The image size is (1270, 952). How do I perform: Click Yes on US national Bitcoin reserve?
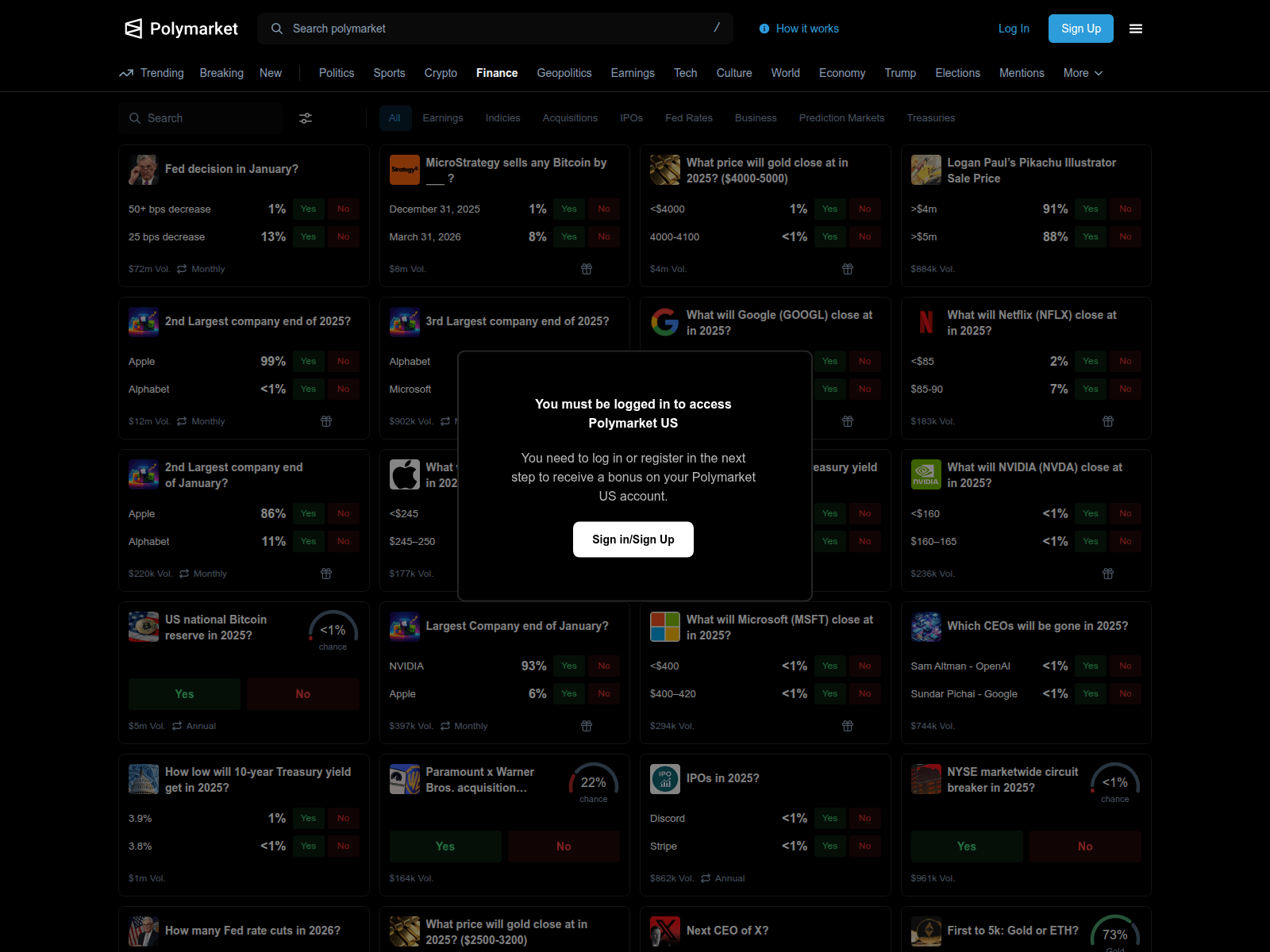click(x=184, y=694)
